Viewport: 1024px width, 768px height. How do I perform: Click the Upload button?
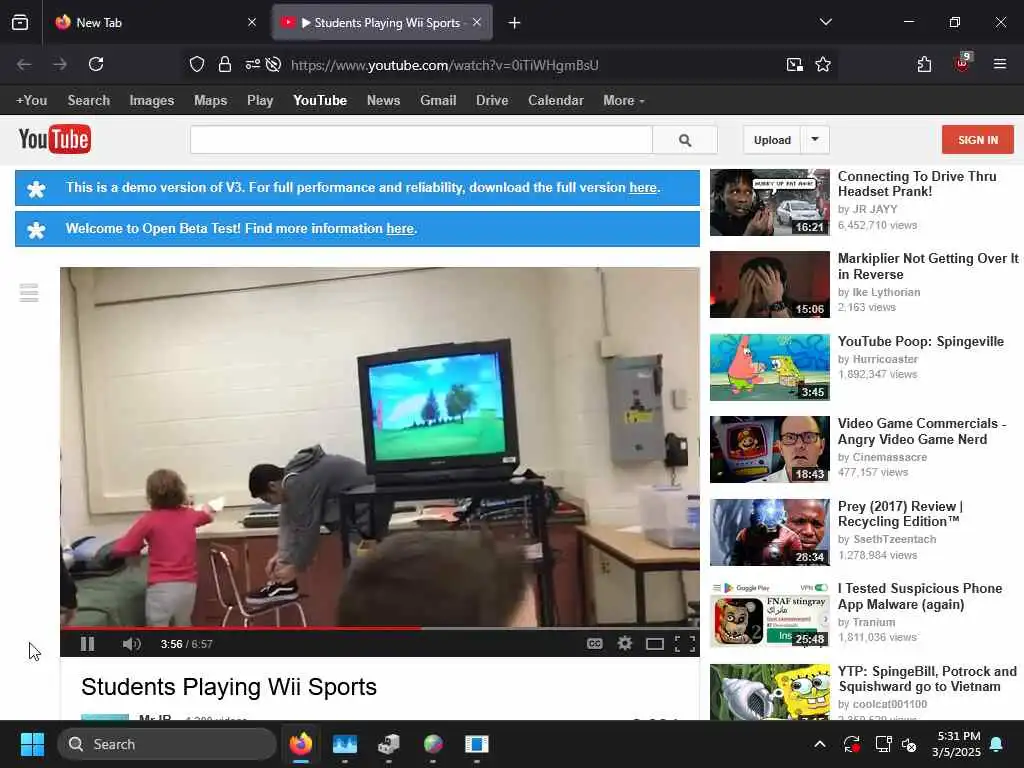(x=772, y=140)
